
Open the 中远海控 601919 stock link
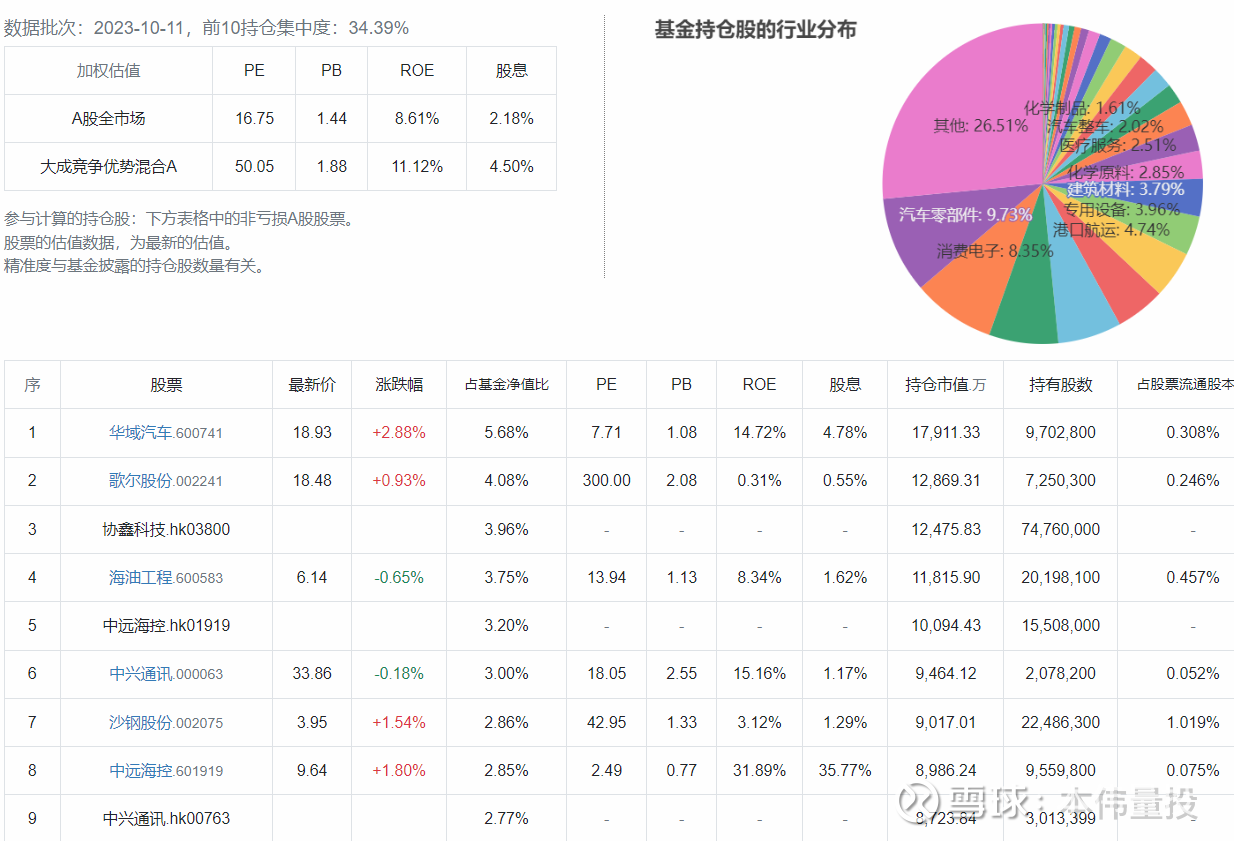(166, 771)
